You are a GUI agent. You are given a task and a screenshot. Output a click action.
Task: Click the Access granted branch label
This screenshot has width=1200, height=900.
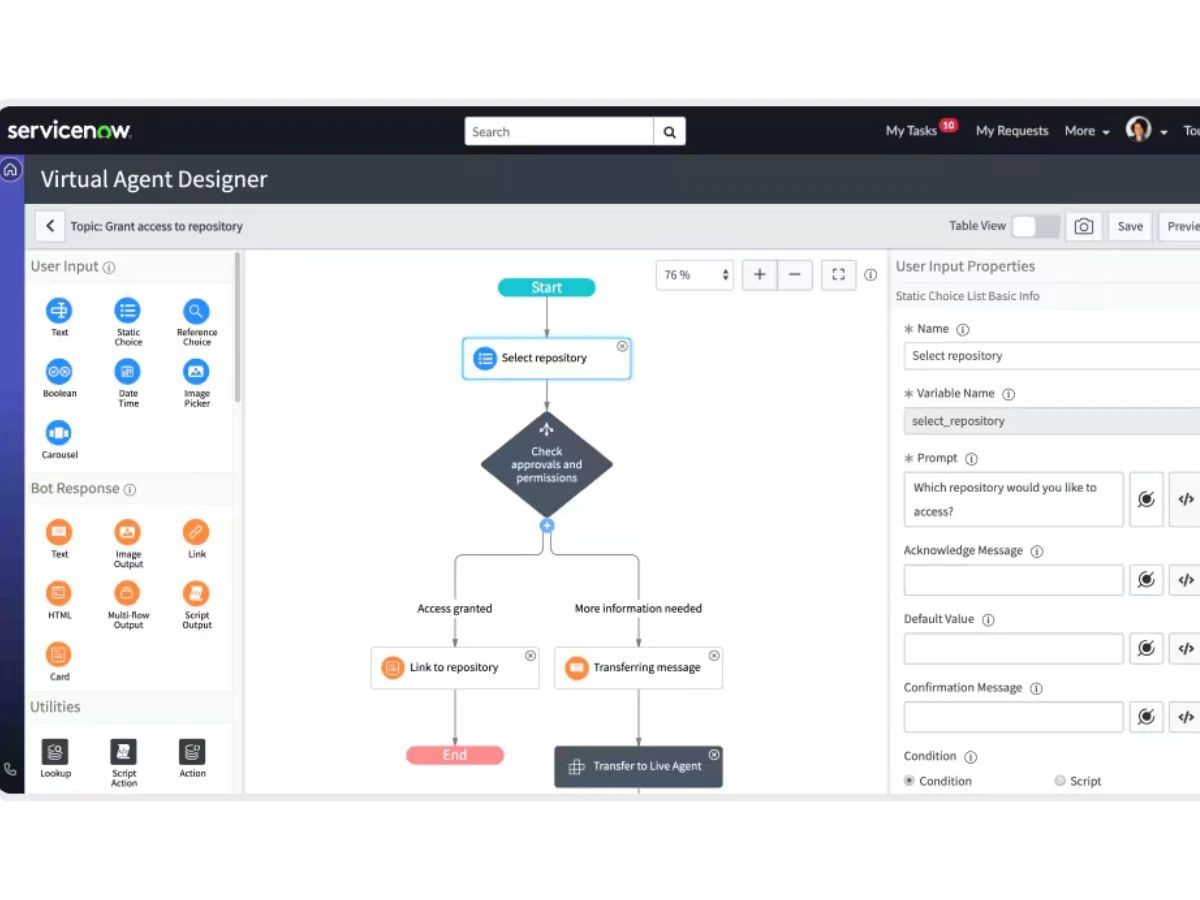(455, 608)
